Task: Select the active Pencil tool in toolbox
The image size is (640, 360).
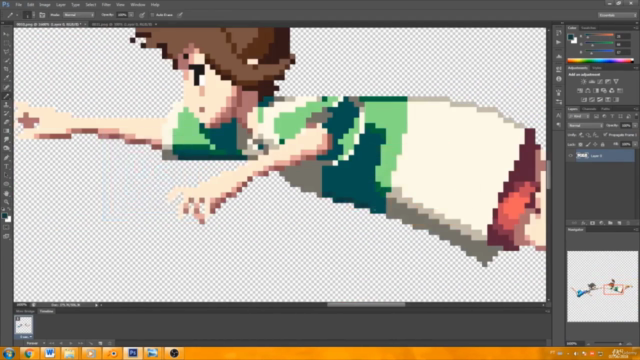Action: coord(7,96)
